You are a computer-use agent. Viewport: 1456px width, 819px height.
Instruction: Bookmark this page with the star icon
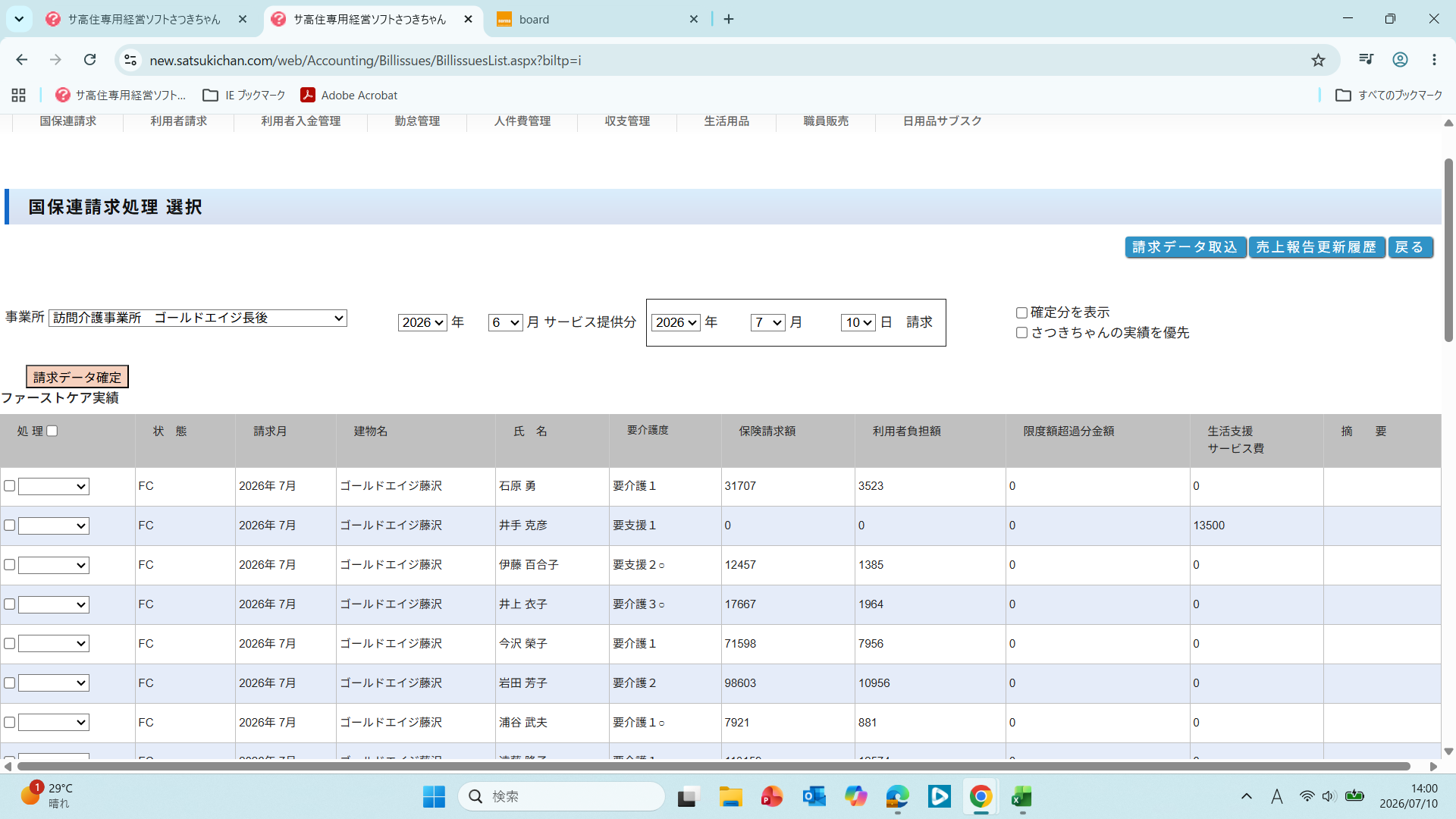[1319, 60]
